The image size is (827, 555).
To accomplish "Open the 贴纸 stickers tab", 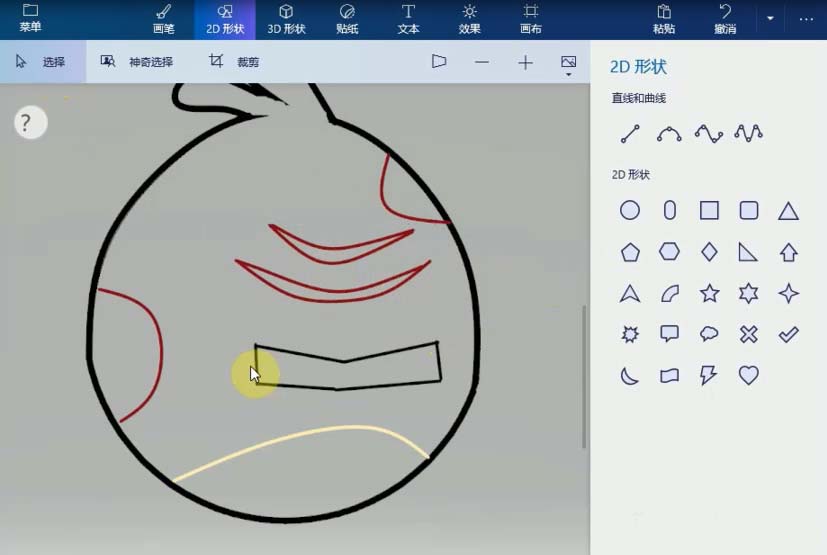I will (x=347, y=20).
